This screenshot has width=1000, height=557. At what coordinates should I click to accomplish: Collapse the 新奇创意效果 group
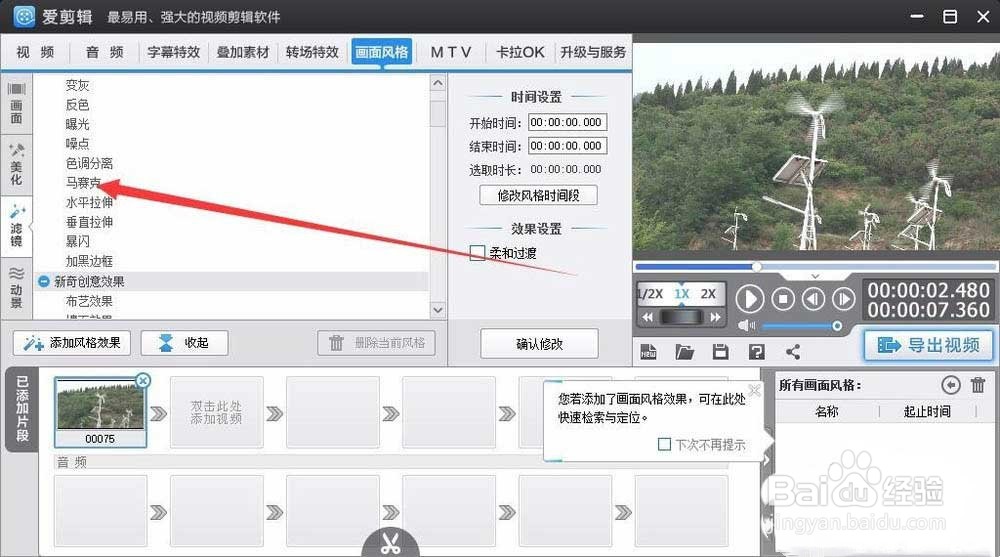pos(43,281)
